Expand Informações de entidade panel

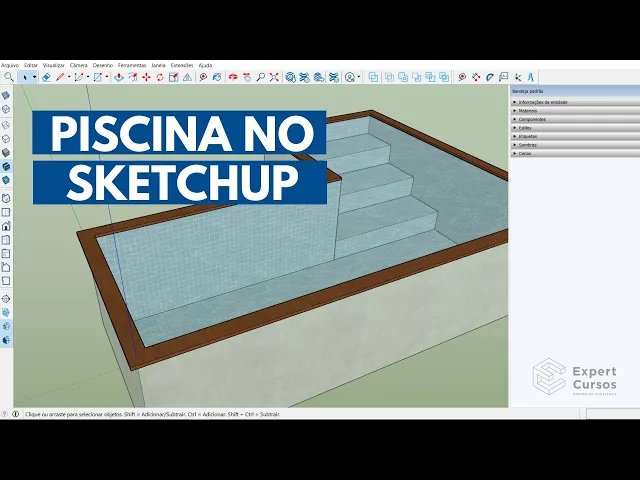575,102
